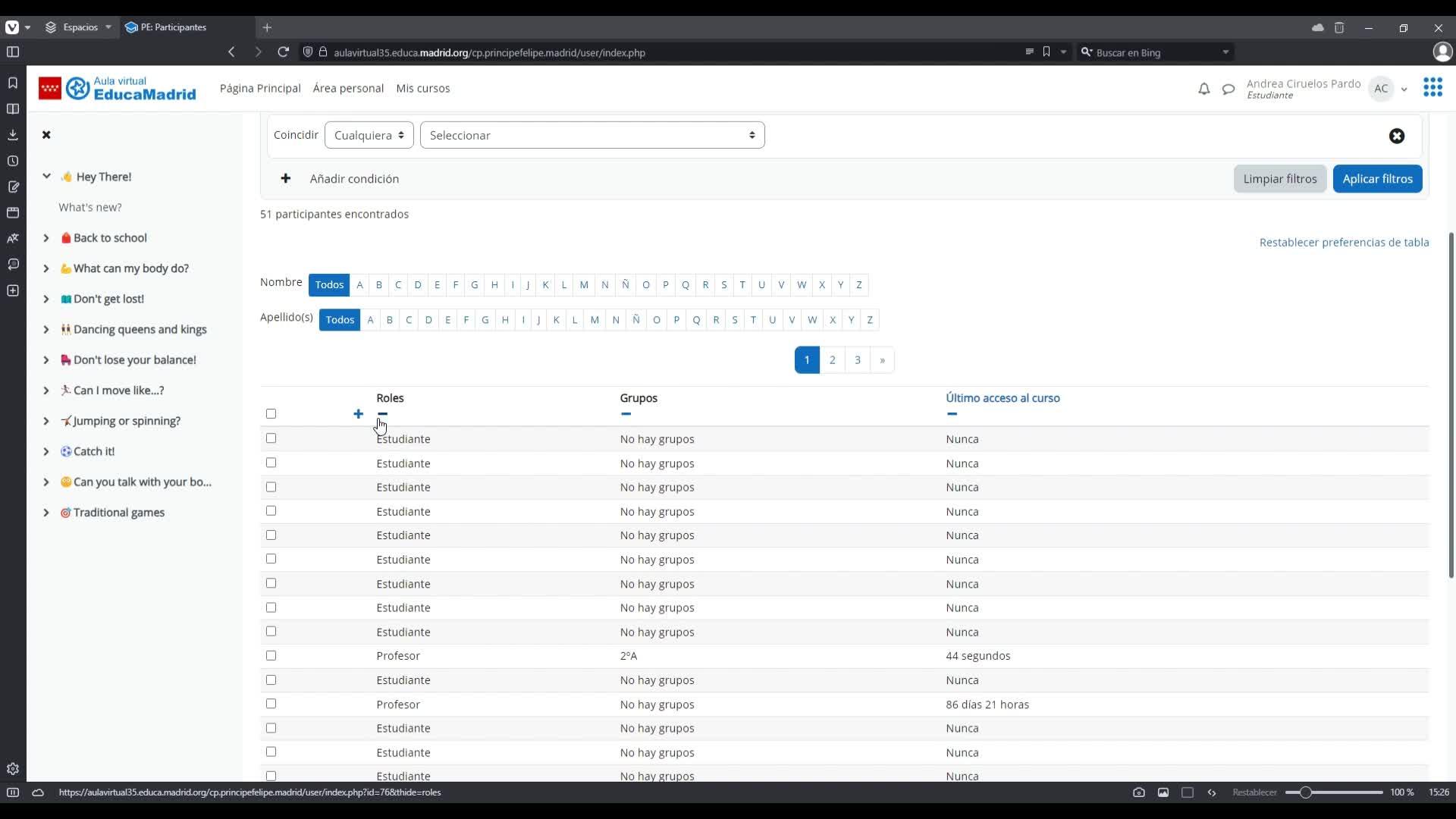The width and height of the screenshot is (1456, 819).
Task: Open the notifications bell icon
Action: tap(1203, 89)
